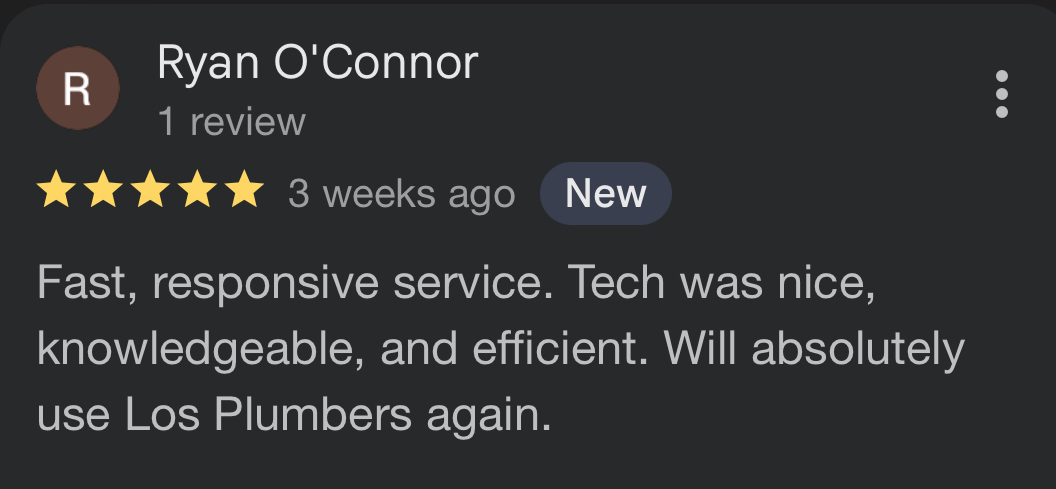The height and width of the screenshot is (489, 1056).
Task: Select the third rating star
Action: click(x=150, y=192)
